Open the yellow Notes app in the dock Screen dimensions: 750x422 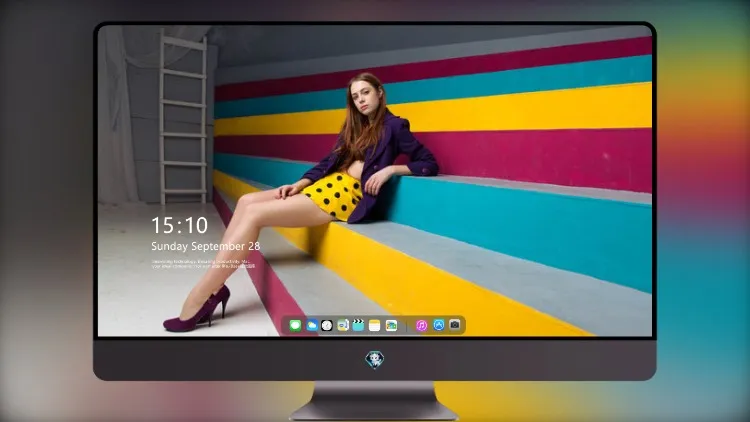coord(375,326)
